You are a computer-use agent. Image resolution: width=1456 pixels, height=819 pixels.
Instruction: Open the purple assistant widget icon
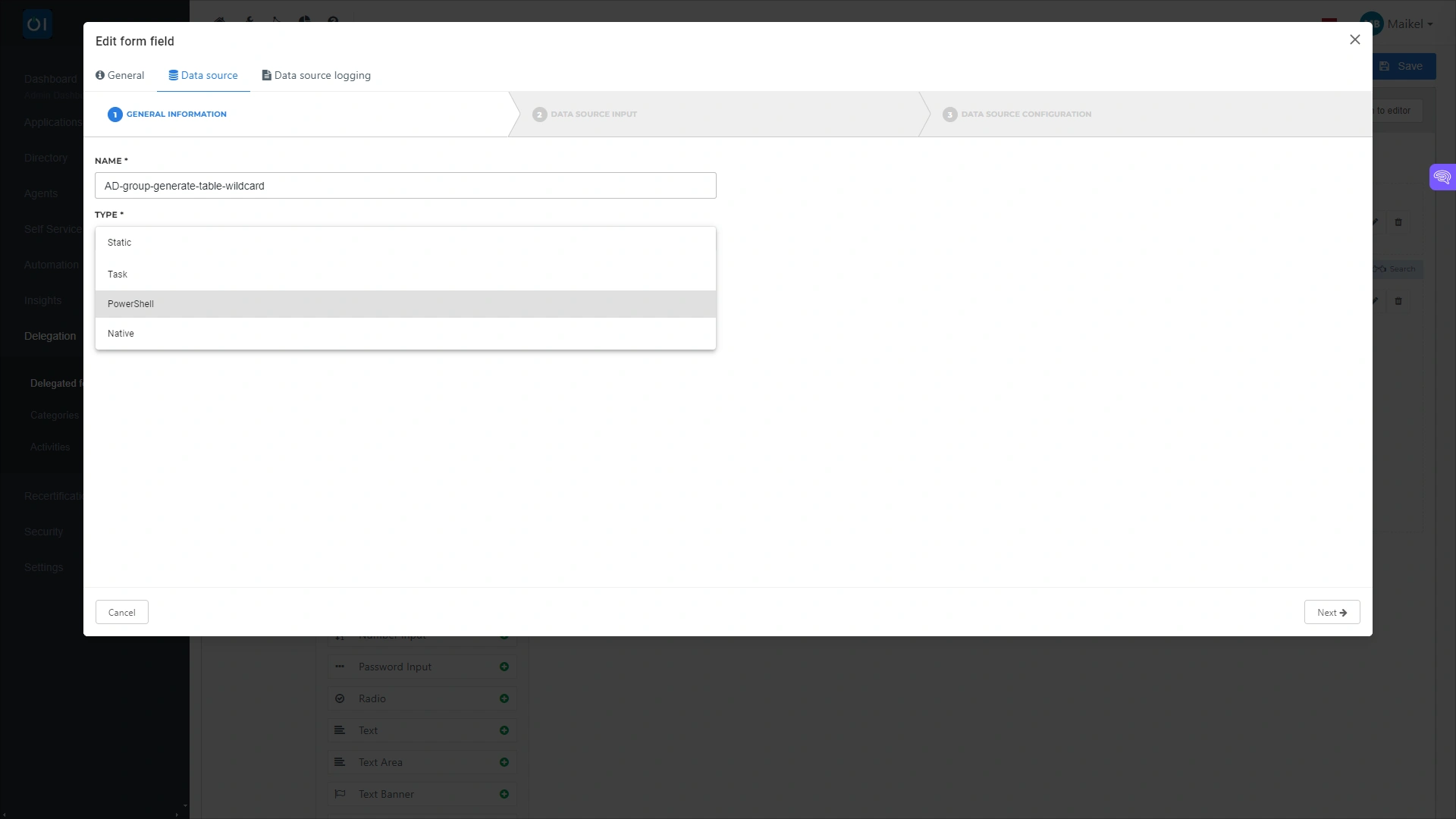(1442, 177)
